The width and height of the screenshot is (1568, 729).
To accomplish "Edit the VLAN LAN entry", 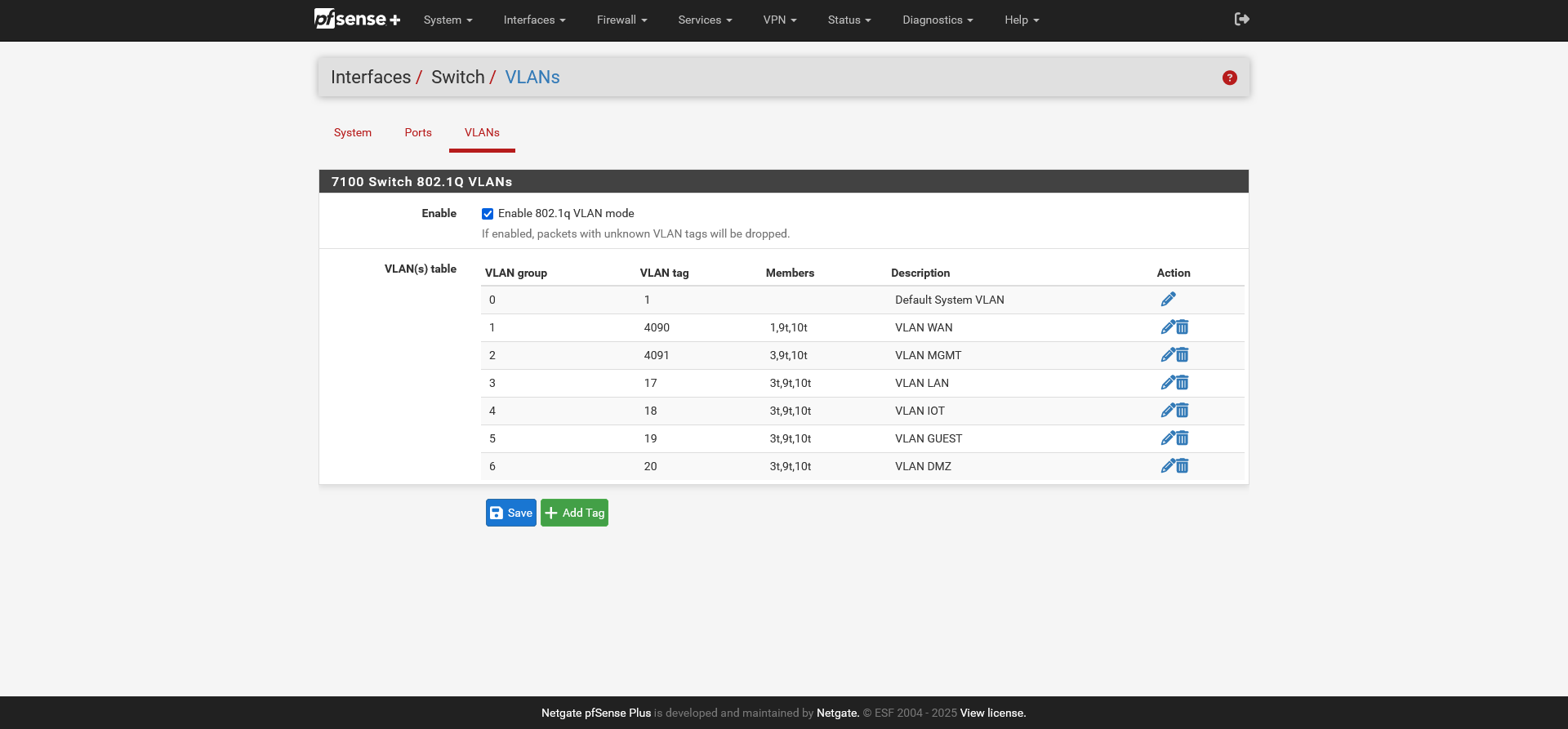I will click(x=1168, y=383).
